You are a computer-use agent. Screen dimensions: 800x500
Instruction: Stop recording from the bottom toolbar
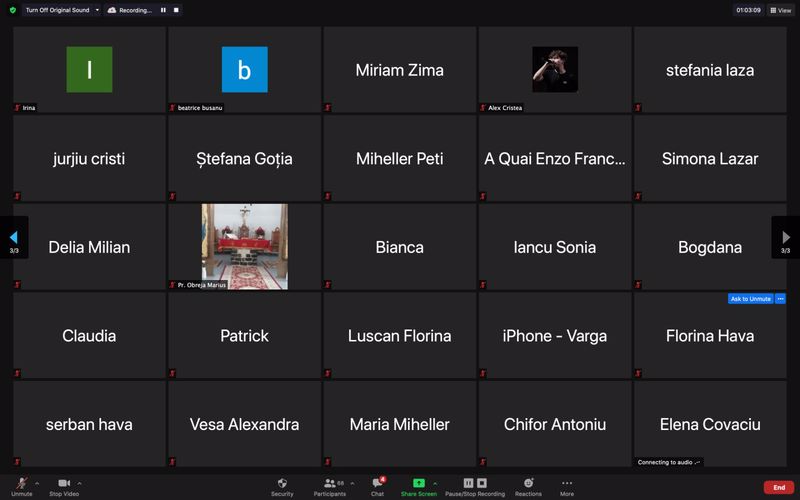[482, 483]
